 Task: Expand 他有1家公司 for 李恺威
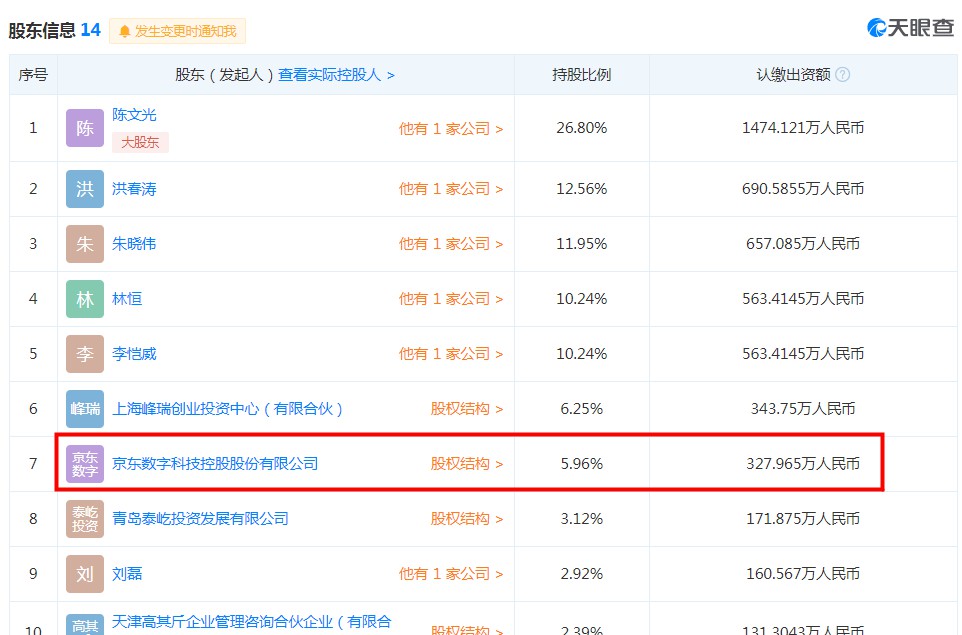click(x=451, y=354)
